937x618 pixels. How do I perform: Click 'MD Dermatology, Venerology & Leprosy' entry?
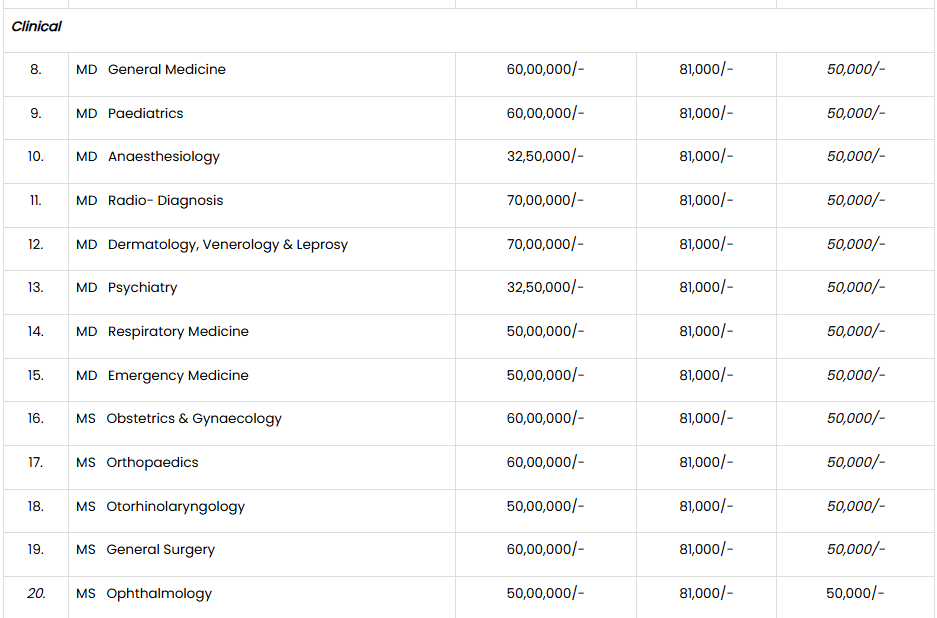tap(212, 245)
